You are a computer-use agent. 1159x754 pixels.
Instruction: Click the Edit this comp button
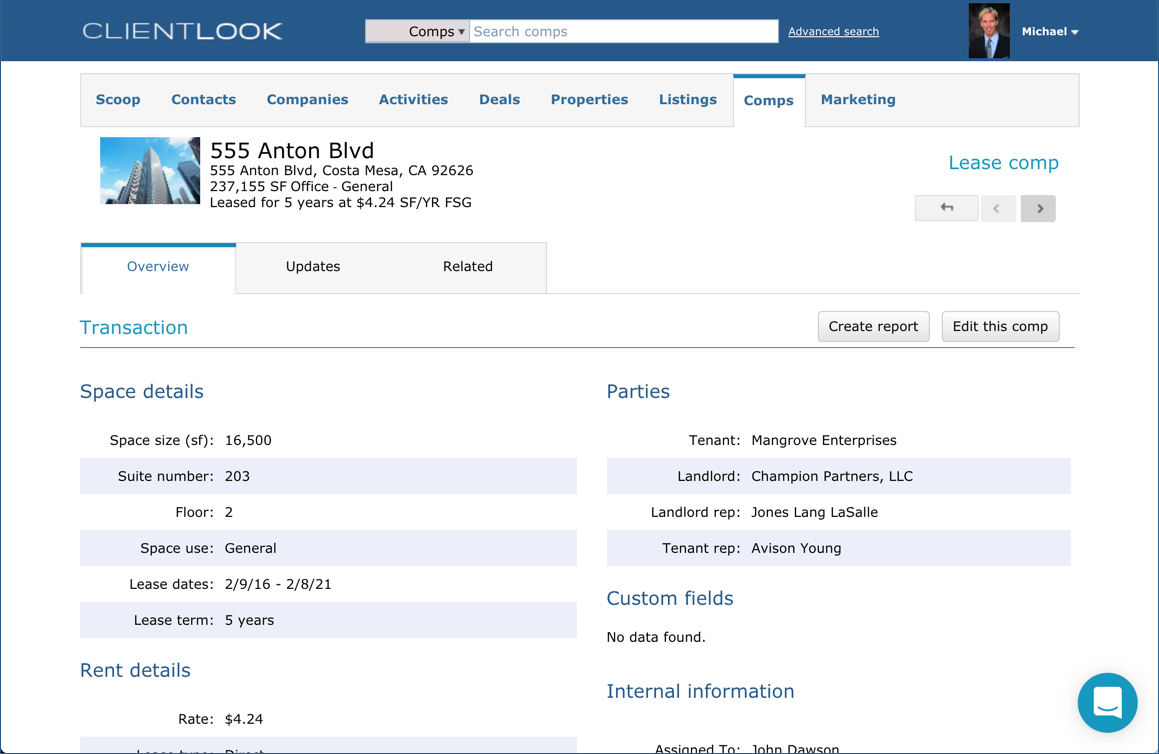click(1000, 326)
